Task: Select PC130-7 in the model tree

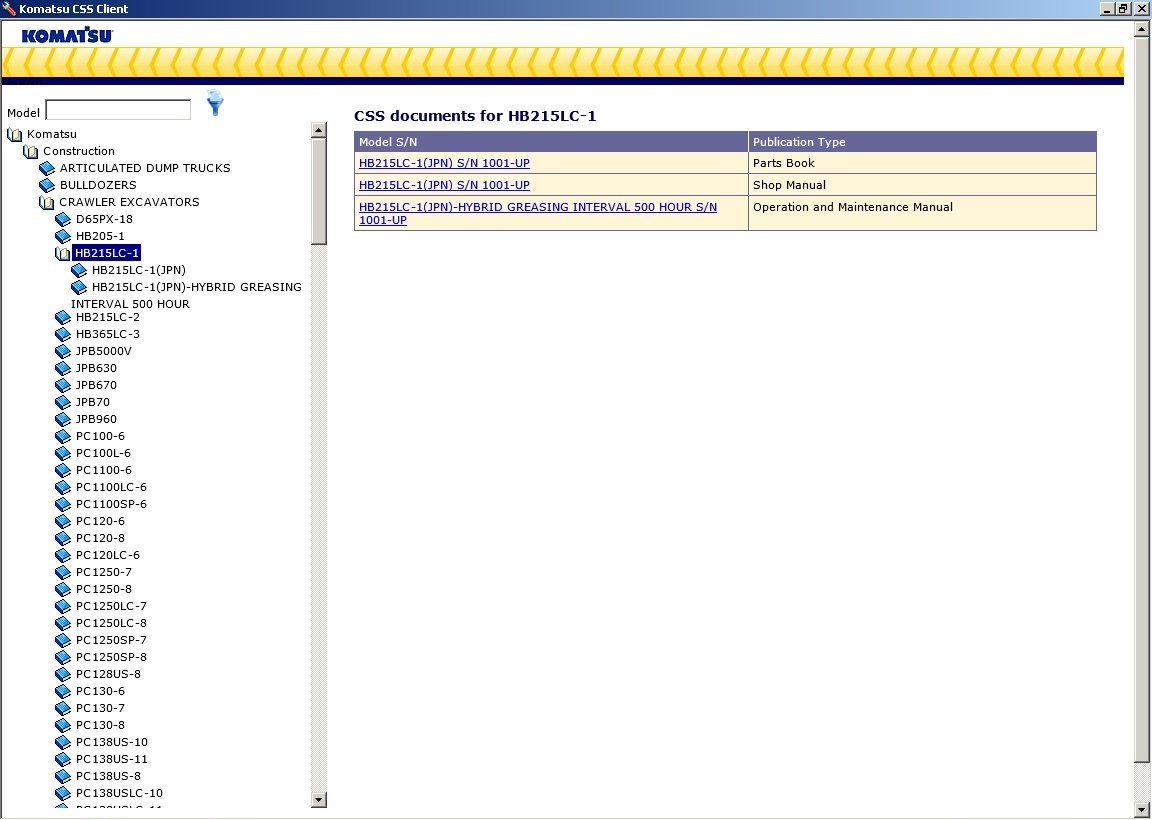Action: tap(100, 708)
